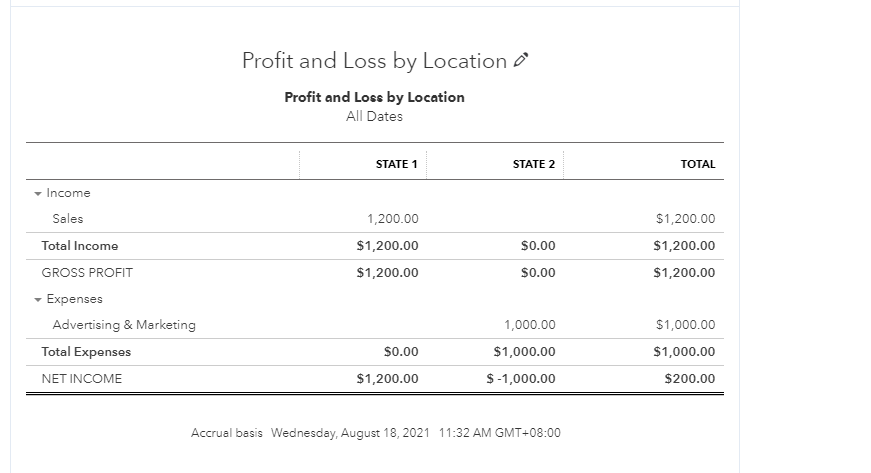
Task: Select the Sales row label
Action: click(68, 219)
